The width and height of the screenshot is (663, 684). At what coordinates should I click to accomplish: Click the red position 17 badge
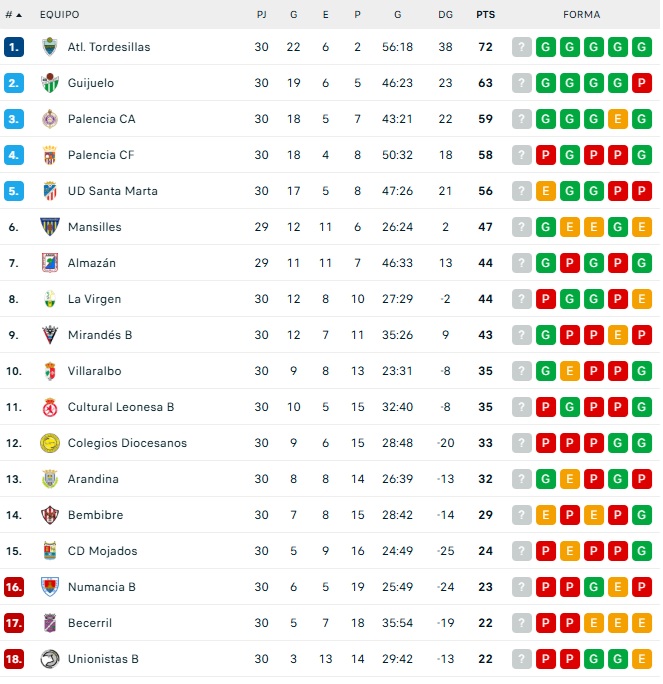point(14,623)
